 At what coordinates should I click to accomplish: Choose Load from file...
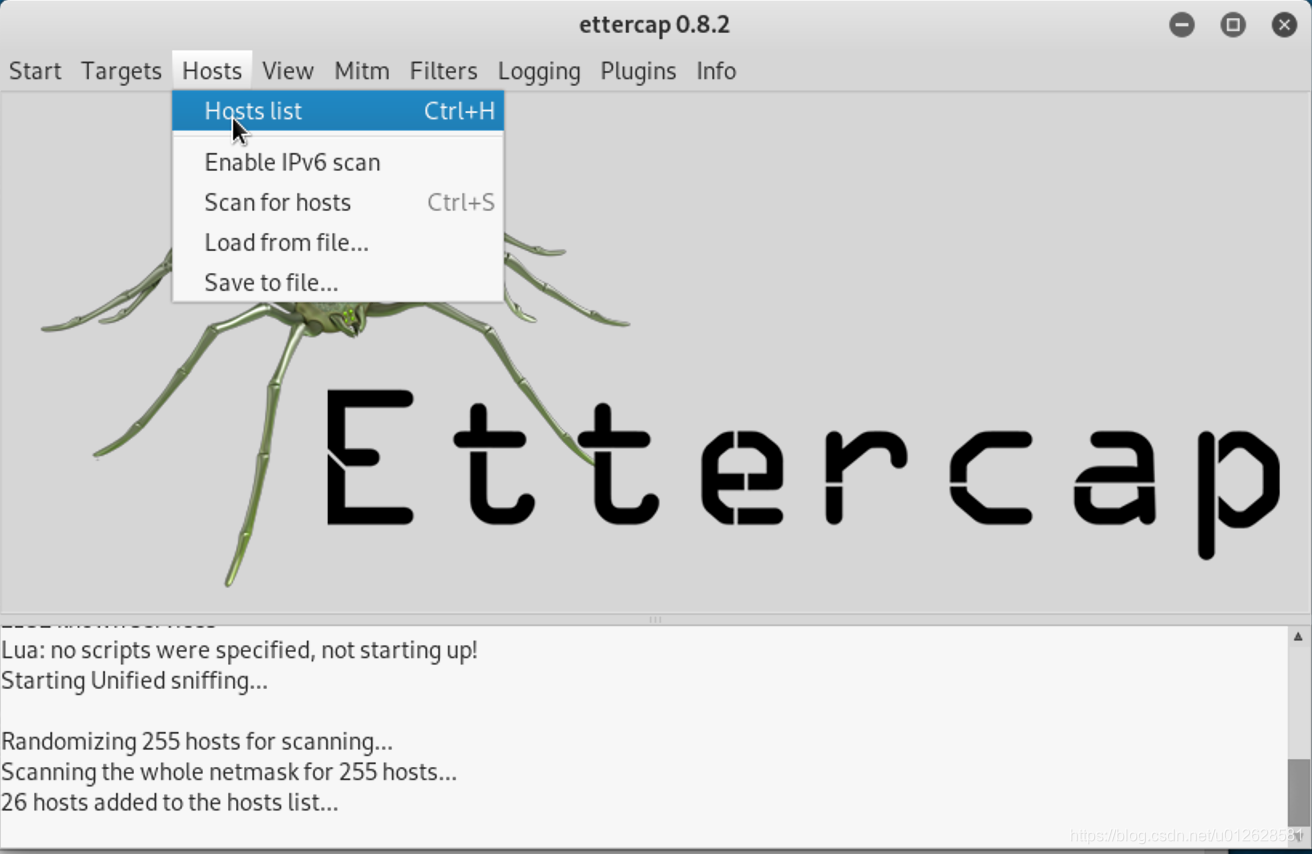(x=338, y=242)
